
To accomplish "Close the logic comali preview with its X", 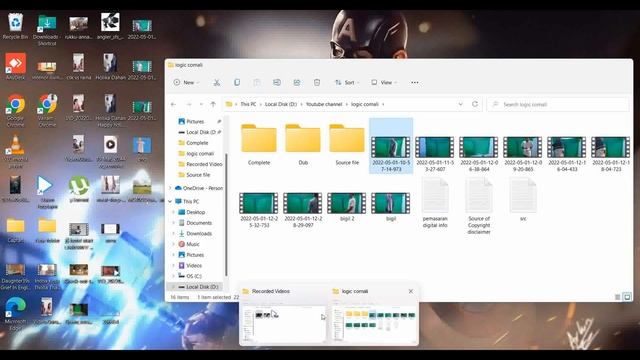I will coord(411,291).
